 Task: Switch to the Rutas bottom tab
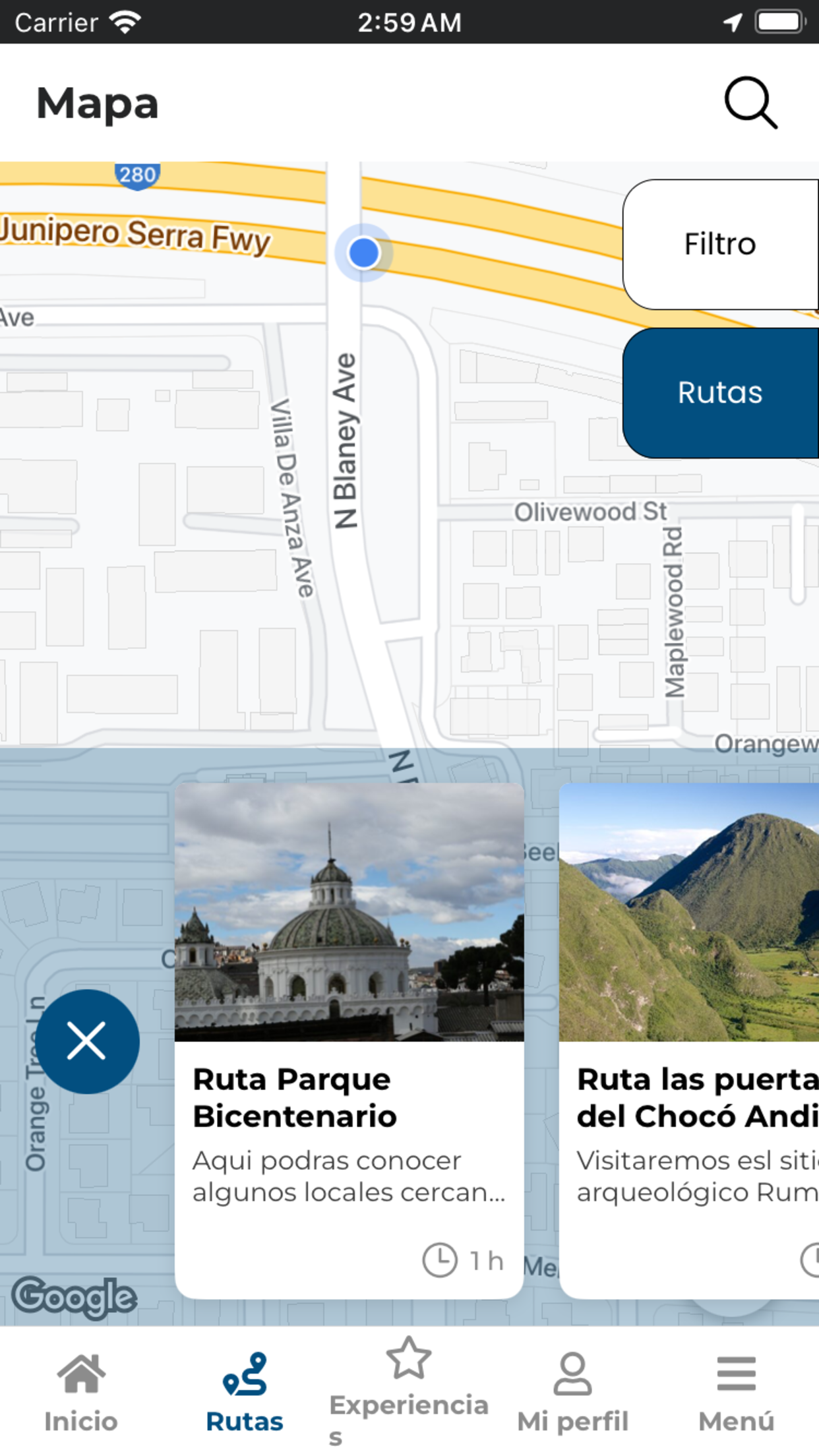245,1393
